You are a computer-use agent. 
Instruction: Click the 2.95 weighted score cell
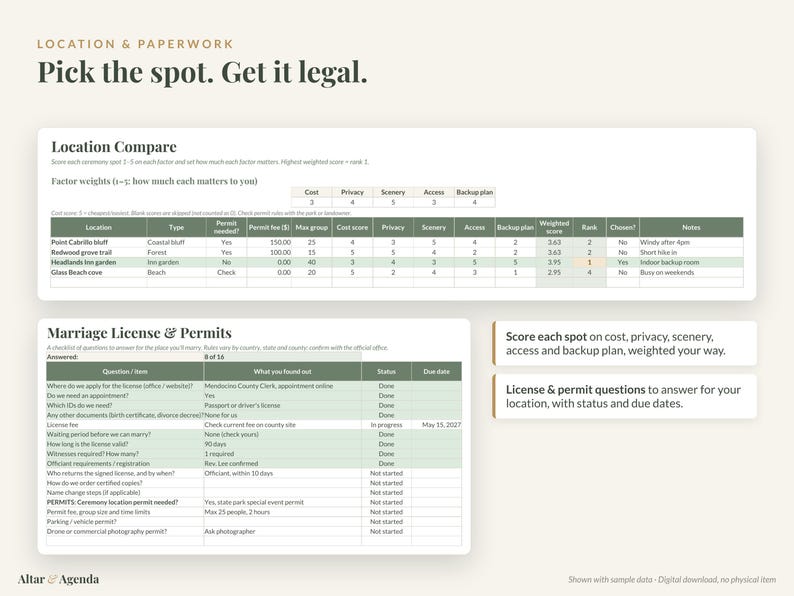click(x=554, y=272)
